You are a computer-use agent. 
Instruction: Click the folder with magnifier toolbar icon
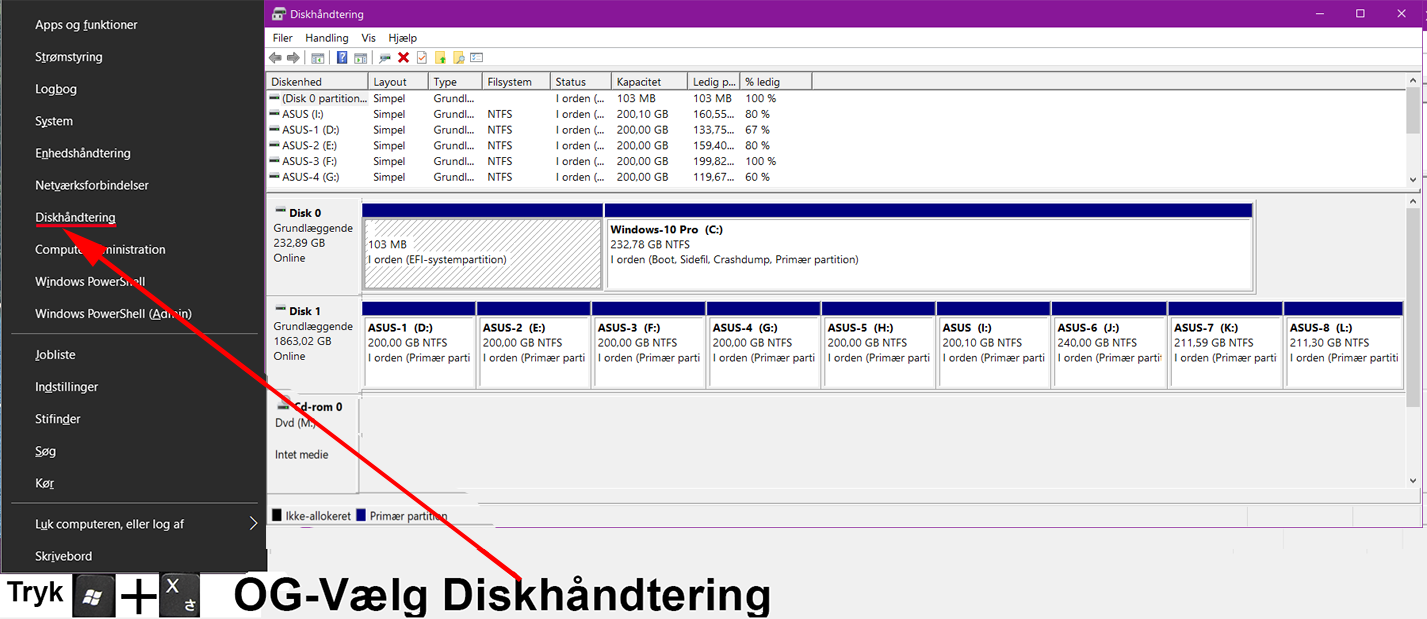click(459, 58)
